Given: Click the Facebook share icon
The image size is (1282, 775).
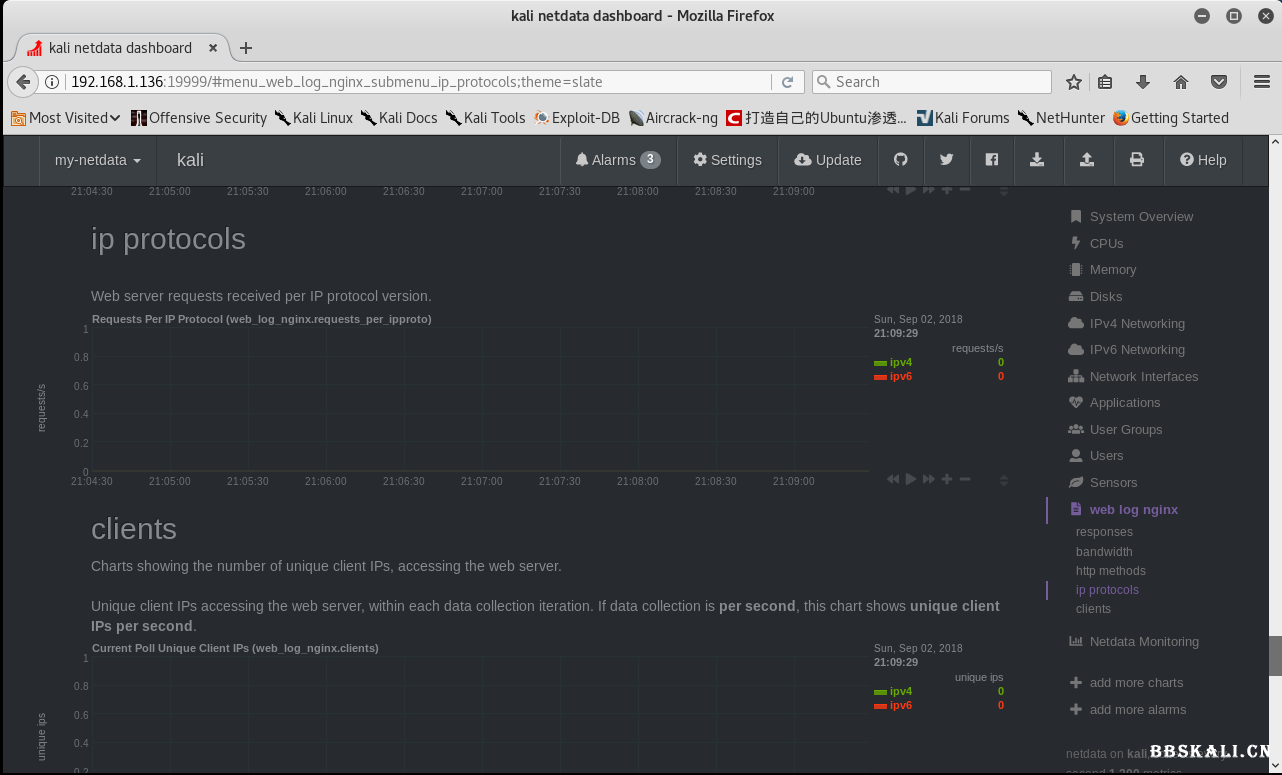Looking at the screenshot, I should (x=992, y=160).
